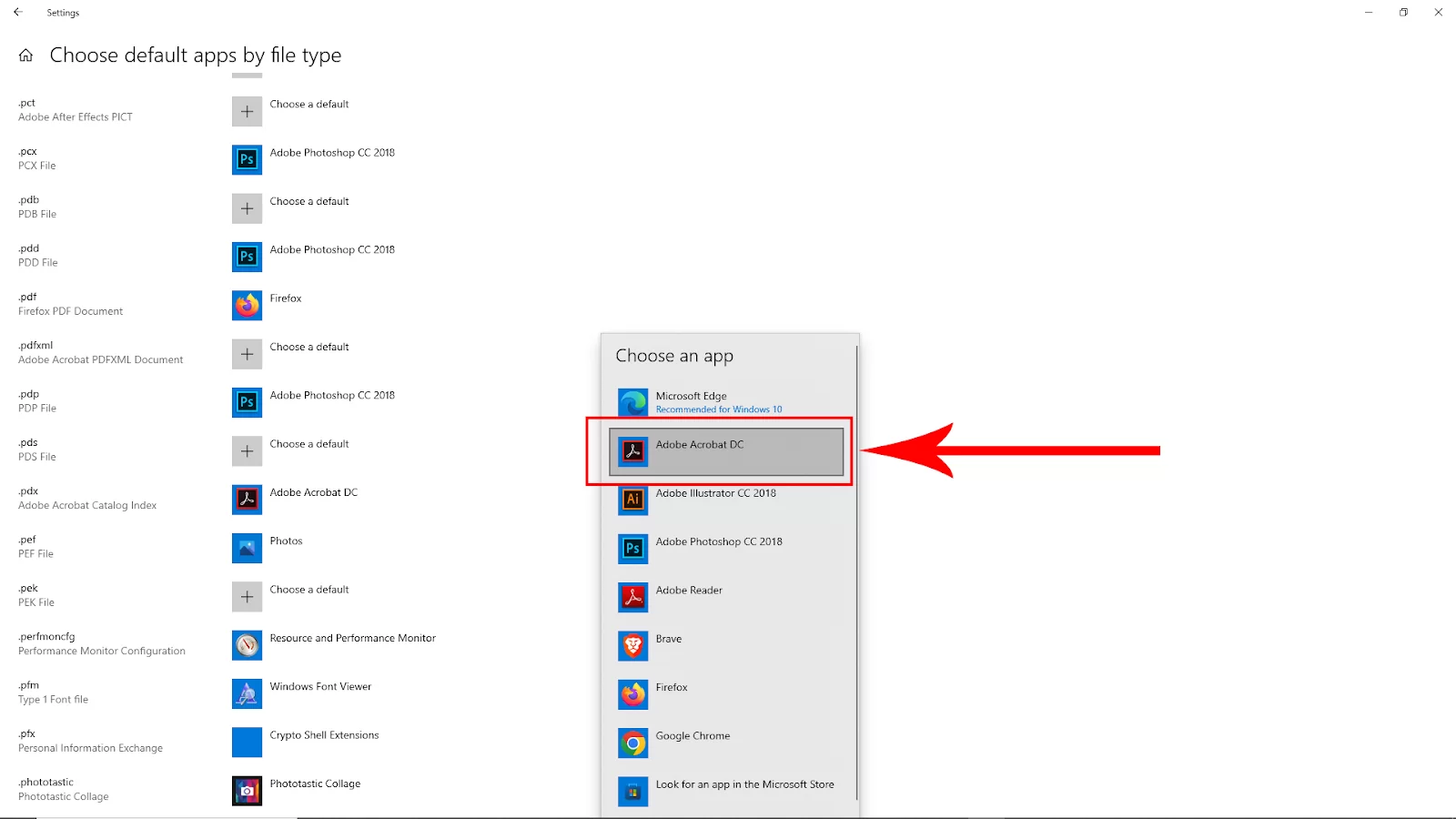This screenshot has height=819, width=1456.
Task: Change Windows Font Viewer default for .pfm
Action: click(x=320, y=687)
